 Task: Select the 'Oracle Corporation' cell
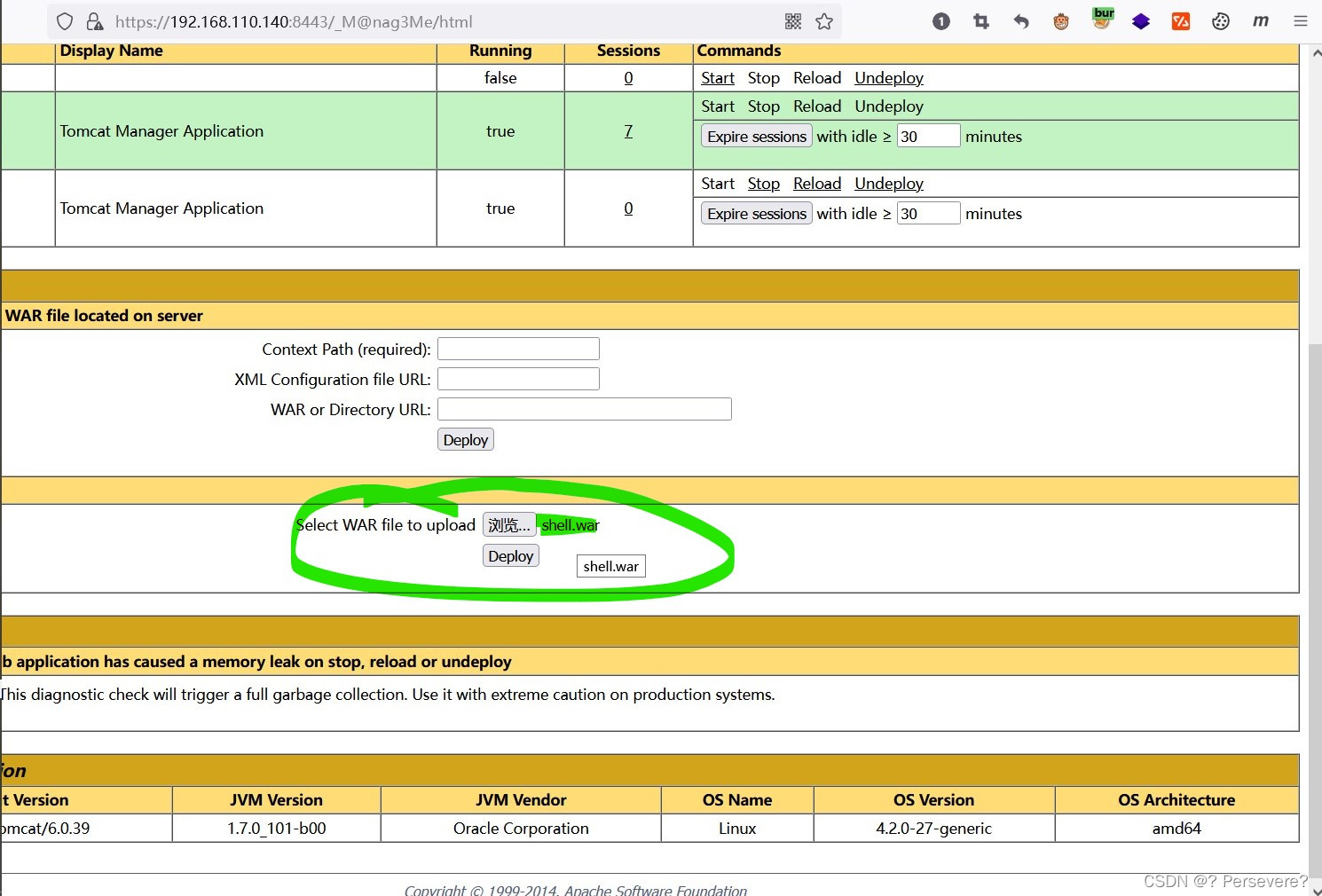521,829
